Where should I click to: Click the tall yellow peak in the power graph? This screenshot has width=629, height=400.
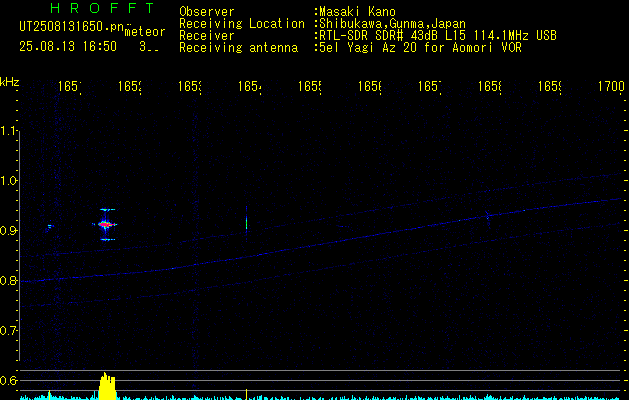coord(107,386)
